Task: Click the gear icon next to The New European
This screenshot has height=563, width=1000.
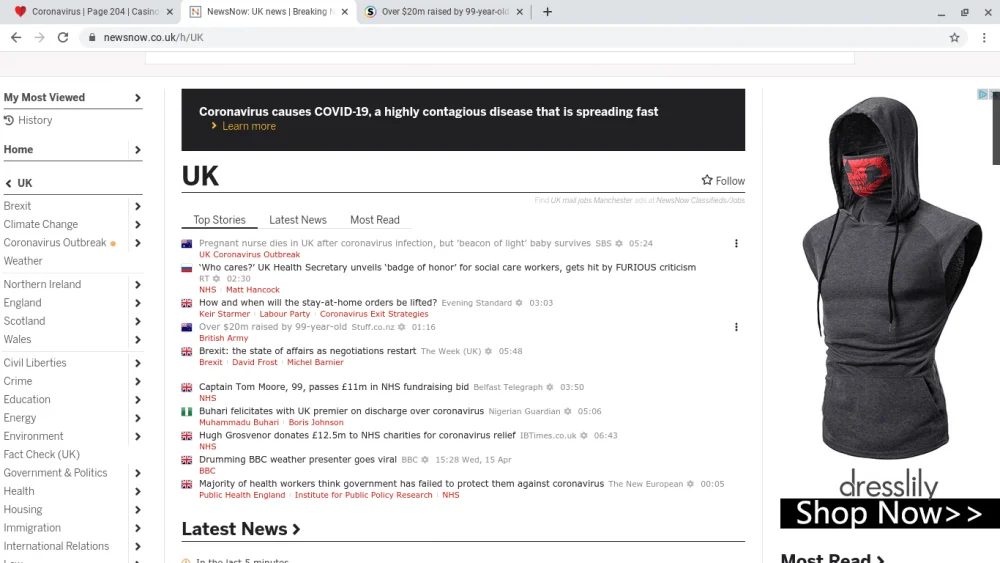Action: tap(690, 484)
